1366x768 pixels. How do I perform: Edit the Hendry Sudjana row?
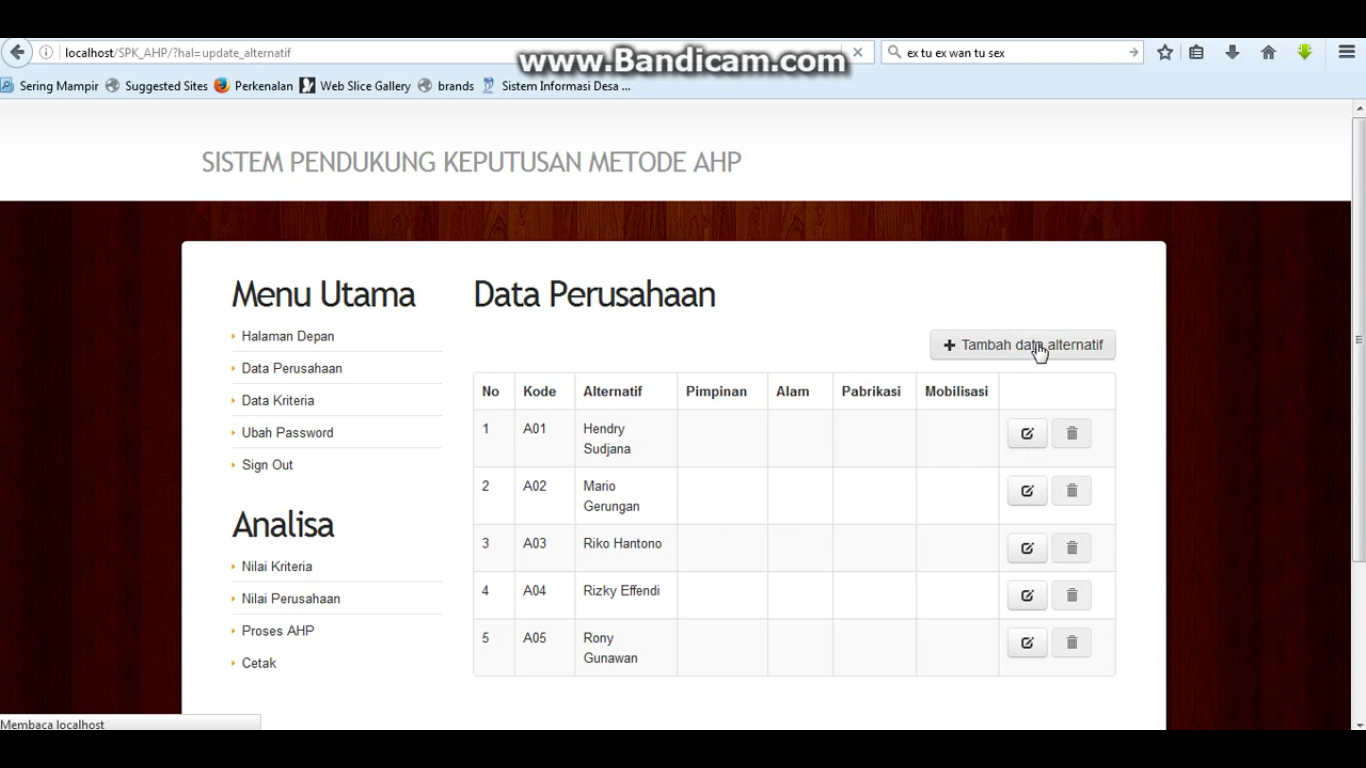pos(1027,434)
